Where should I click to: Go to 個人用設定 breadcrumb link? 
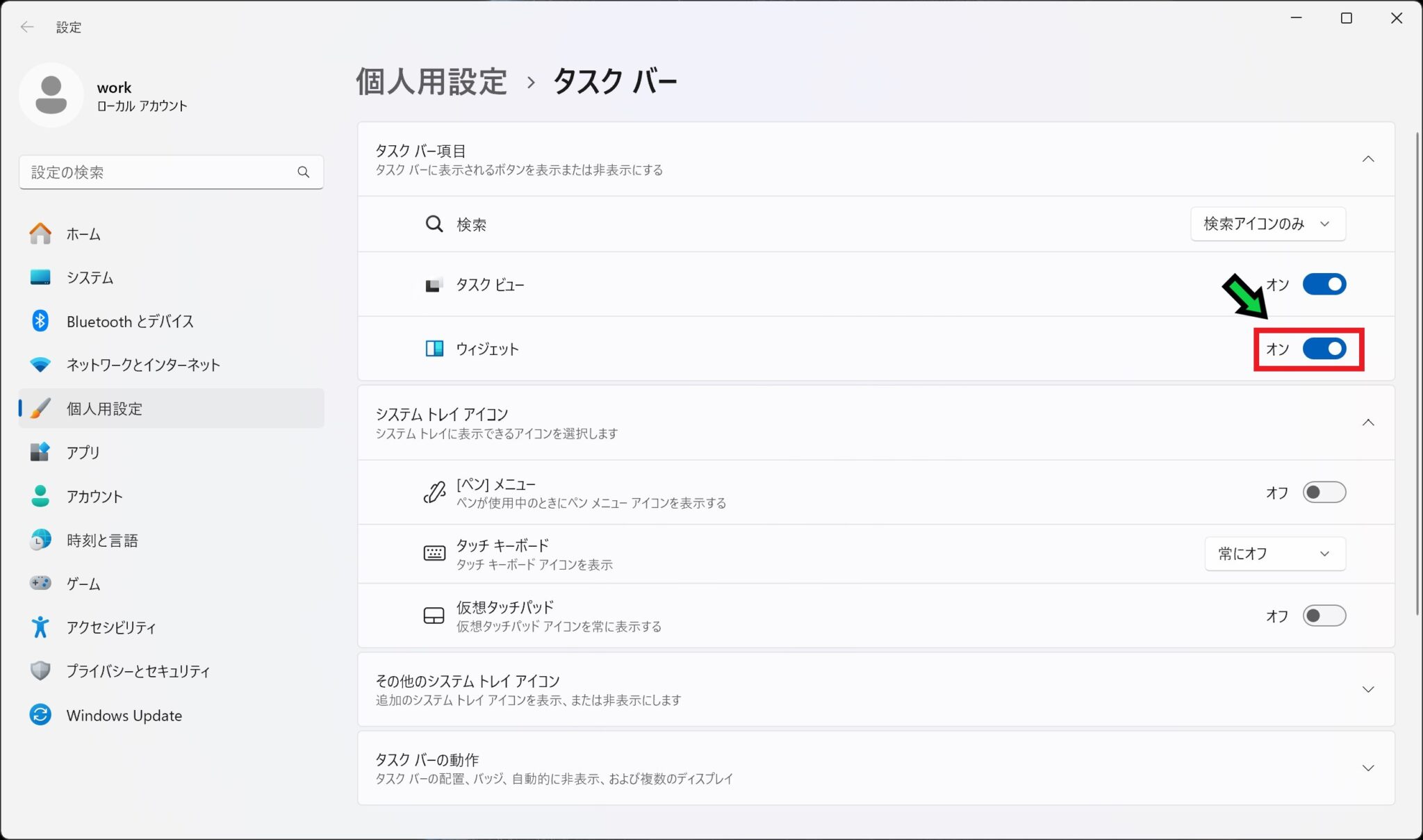tap(431, 82)
